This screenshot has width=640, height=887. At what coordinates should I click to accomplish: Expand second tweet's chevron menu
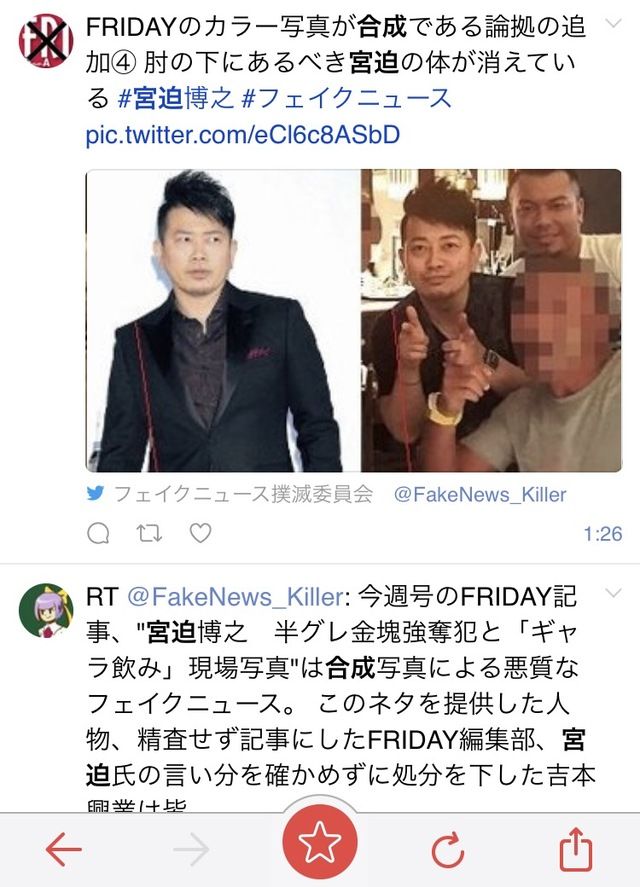pos(613,593)
